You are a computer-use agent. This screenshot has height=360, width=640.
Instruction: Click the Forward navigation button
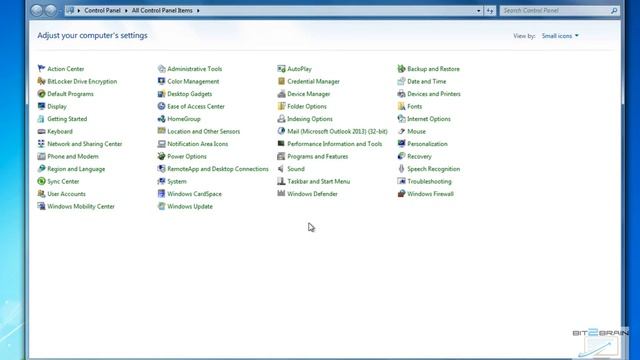click(51, 11)
